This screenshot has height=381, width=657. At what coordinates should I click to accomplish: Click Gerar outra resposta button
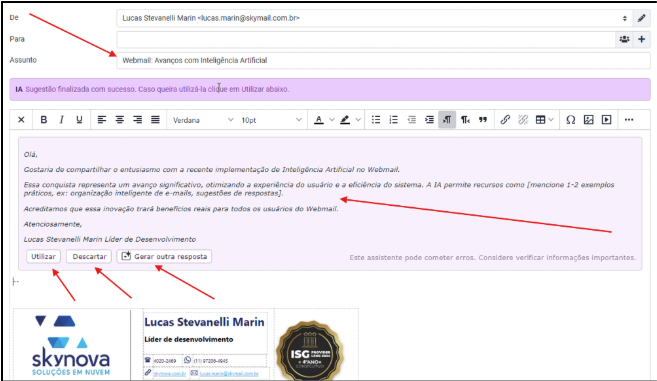(x=164, y=257)
